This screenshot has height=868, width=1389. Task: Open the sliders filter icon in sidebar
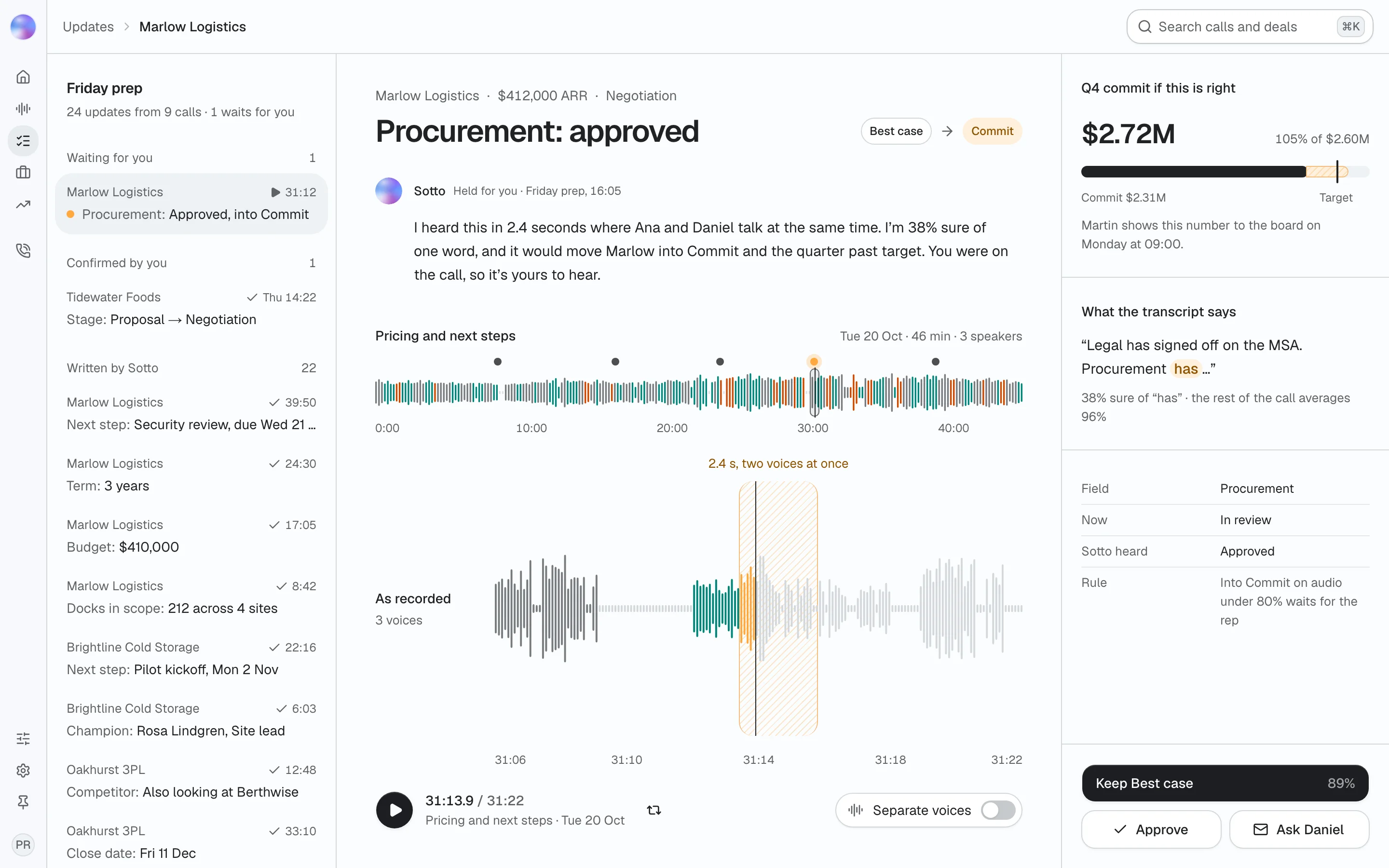[23, 738]
